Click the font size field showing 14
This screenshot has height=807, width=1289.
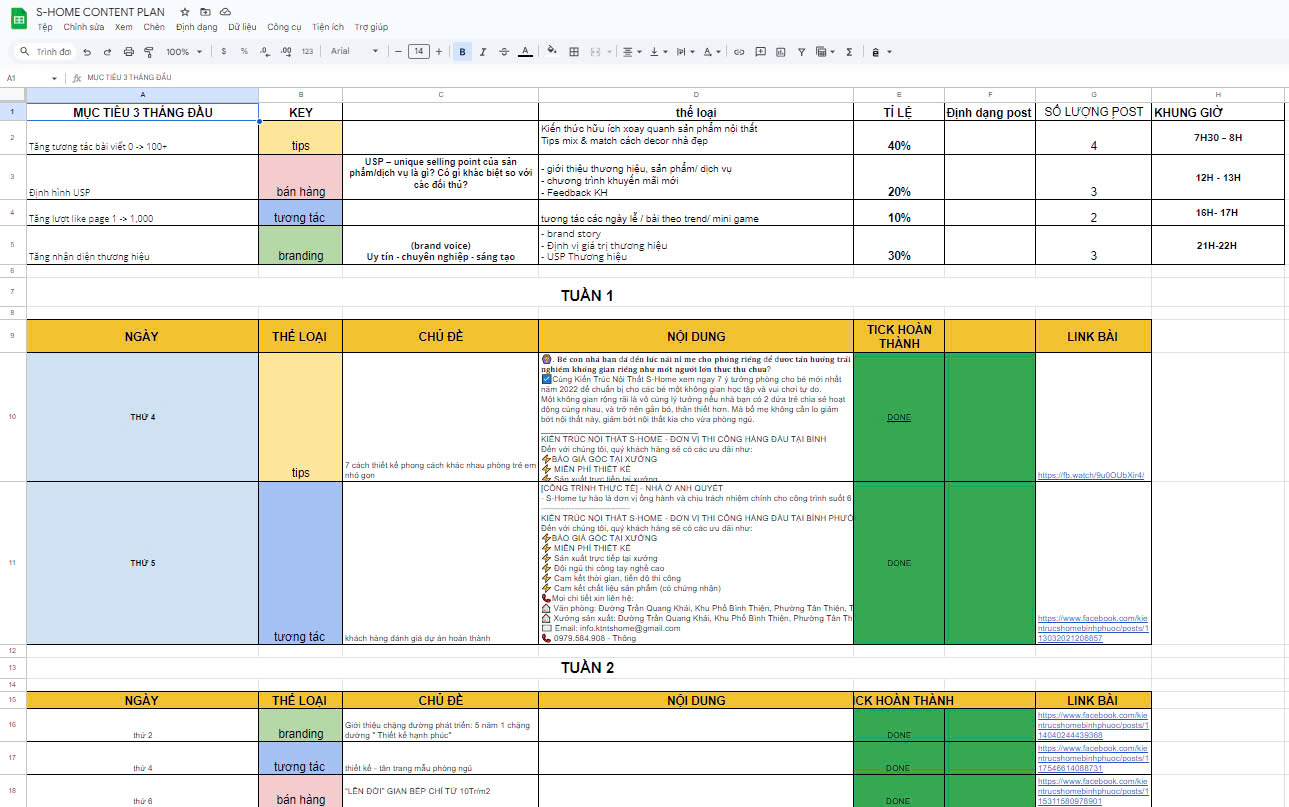418,51
